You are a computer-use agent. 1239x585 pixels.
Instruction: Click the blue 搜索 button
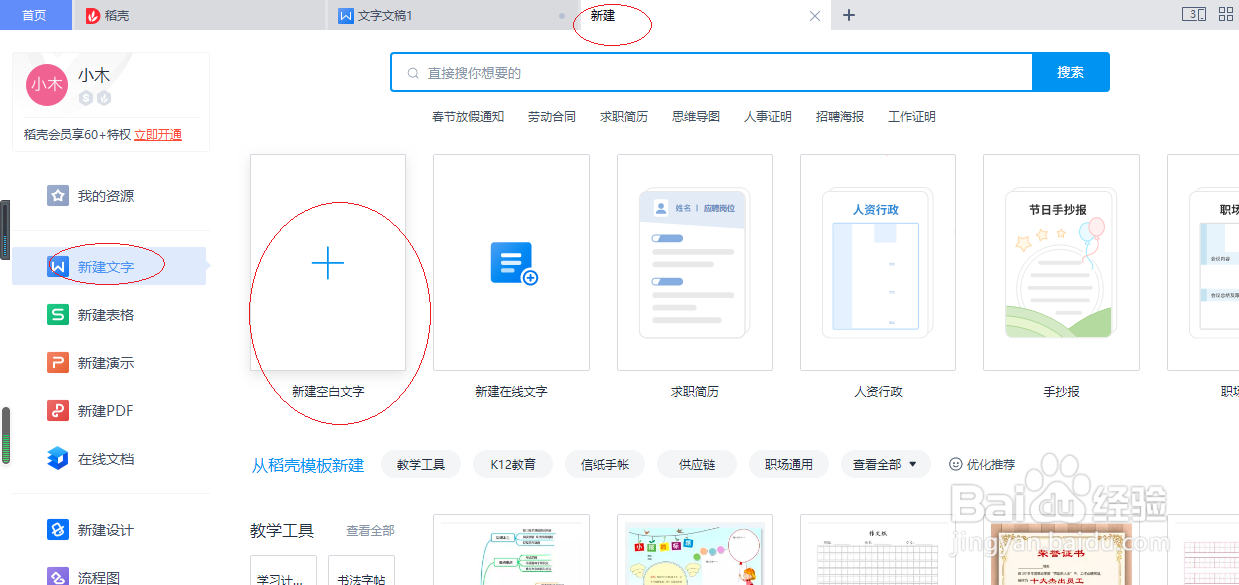1070,72
